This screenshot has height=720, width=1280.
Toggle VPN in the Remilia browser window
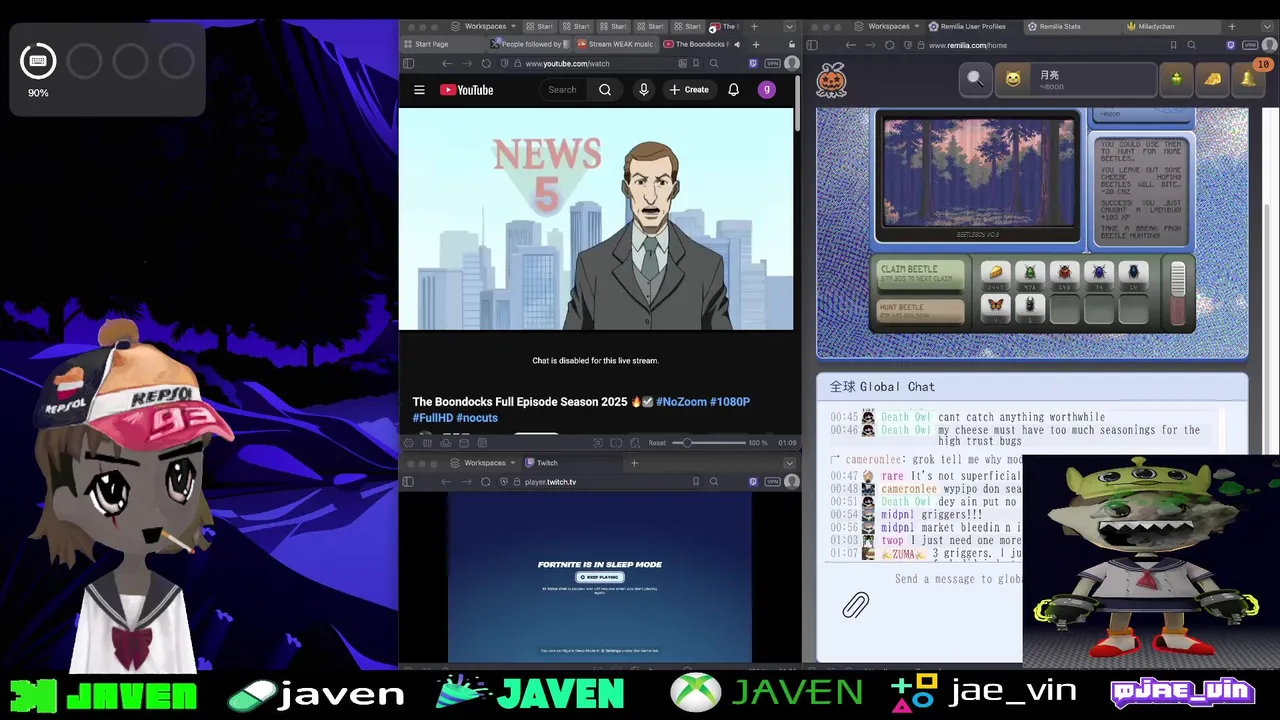coord(1250,45)
